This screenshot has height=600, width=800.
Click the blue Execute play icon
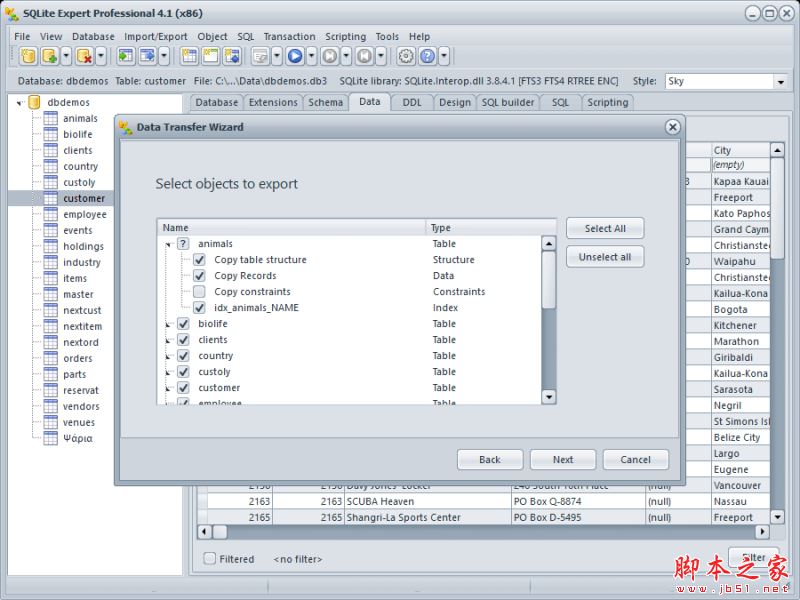[295, 56]
